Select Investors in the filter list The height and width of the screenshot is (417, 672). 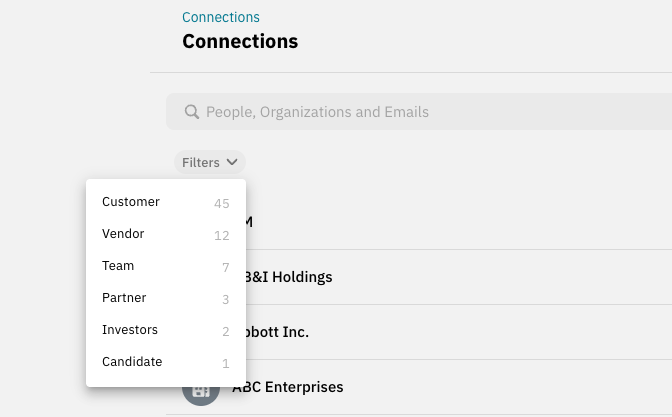130,330
